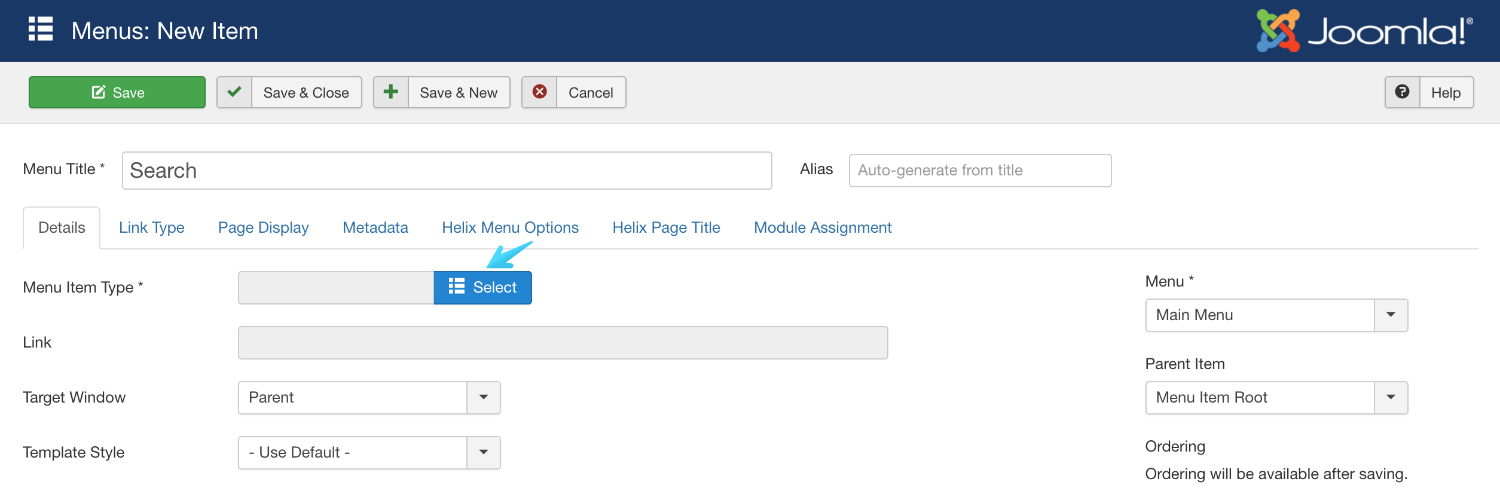
Task: Go to the Metadata tab
Action: 375,227
